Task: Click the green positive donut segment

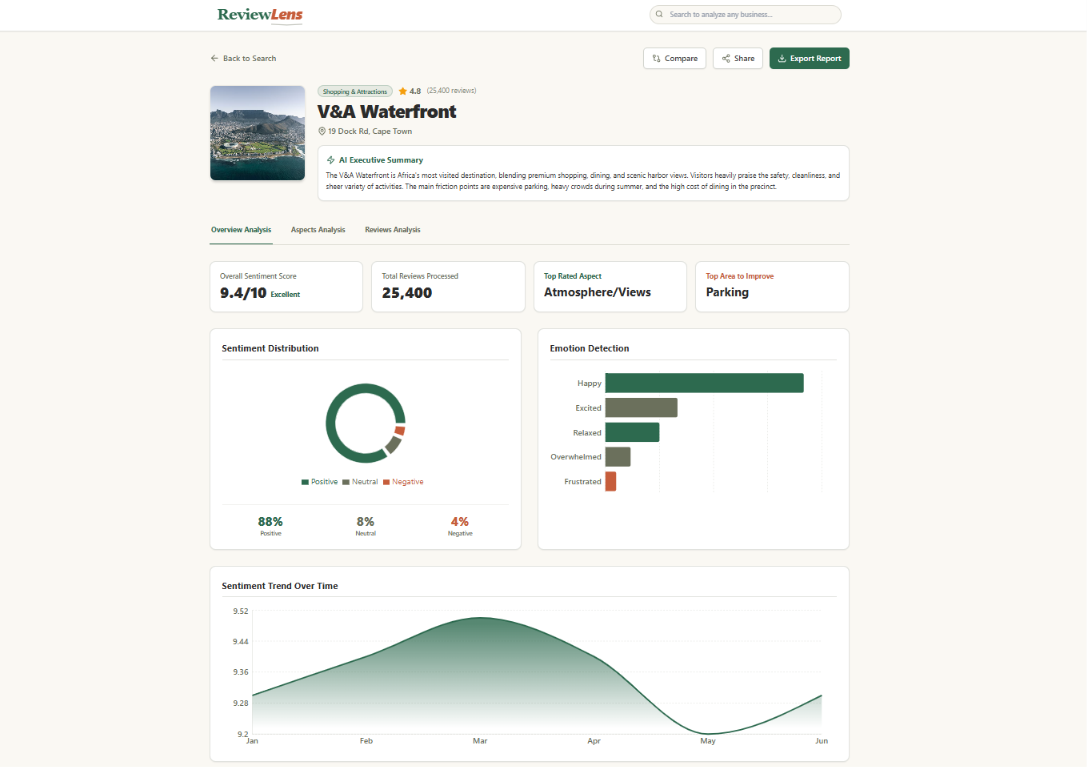Action: click(x=331, y=423)
